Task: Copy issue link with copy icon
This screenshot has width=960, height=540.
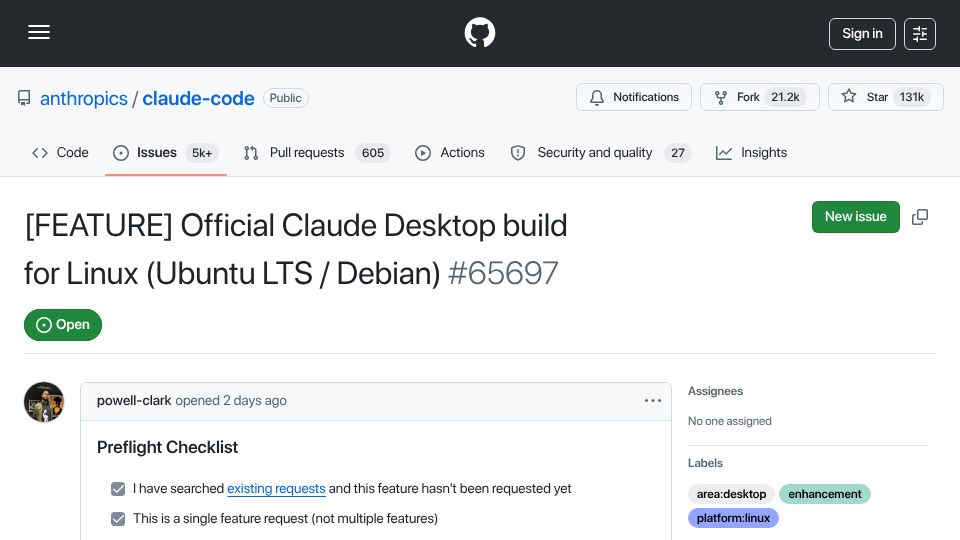Action: 920,217
